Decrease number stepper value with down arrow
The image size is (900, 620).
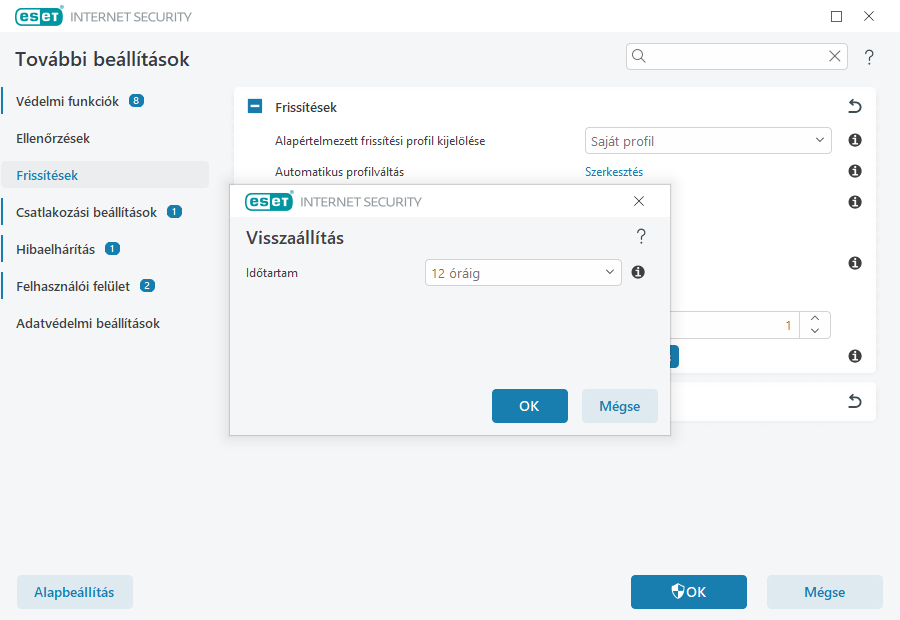click(814, 331)
